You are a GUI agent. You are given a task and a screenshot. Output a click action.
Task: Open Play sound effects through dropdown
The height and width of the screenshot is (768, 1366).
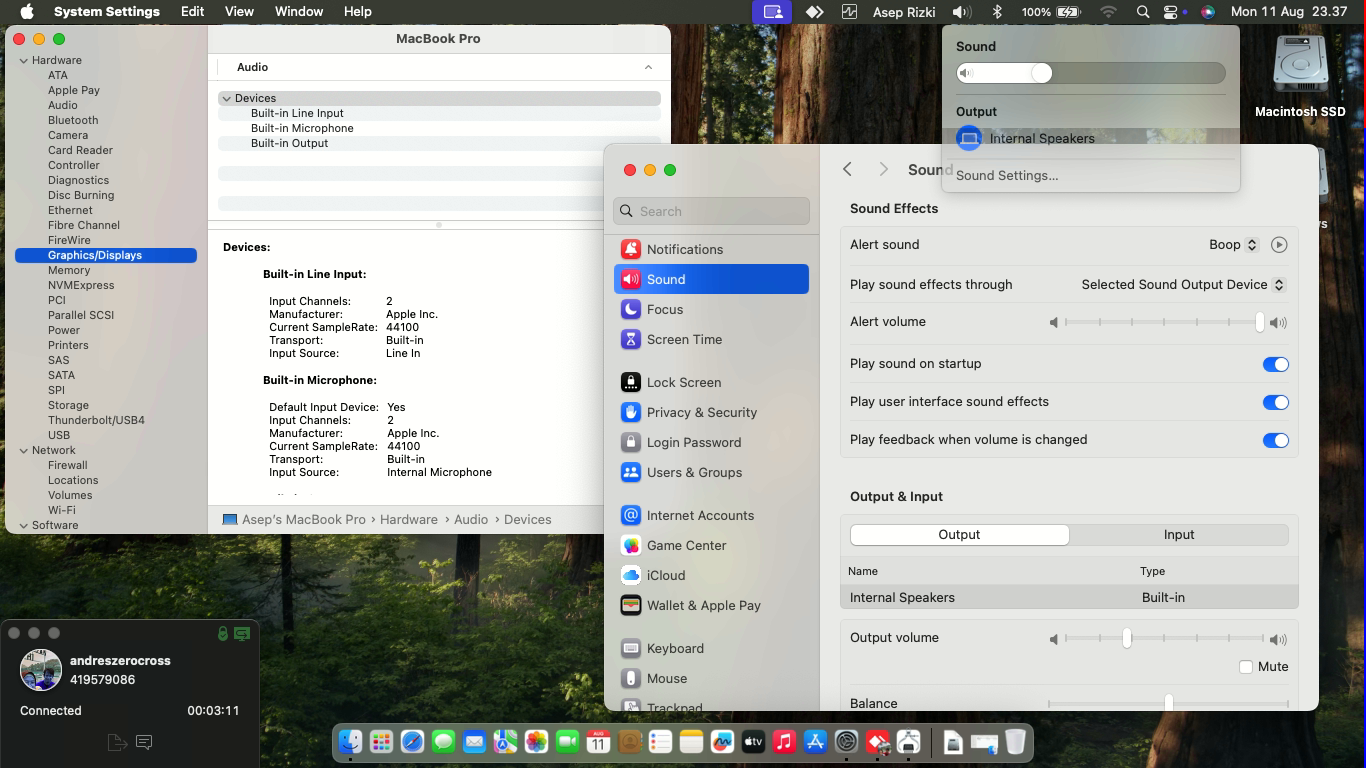tap(1182, 285)
